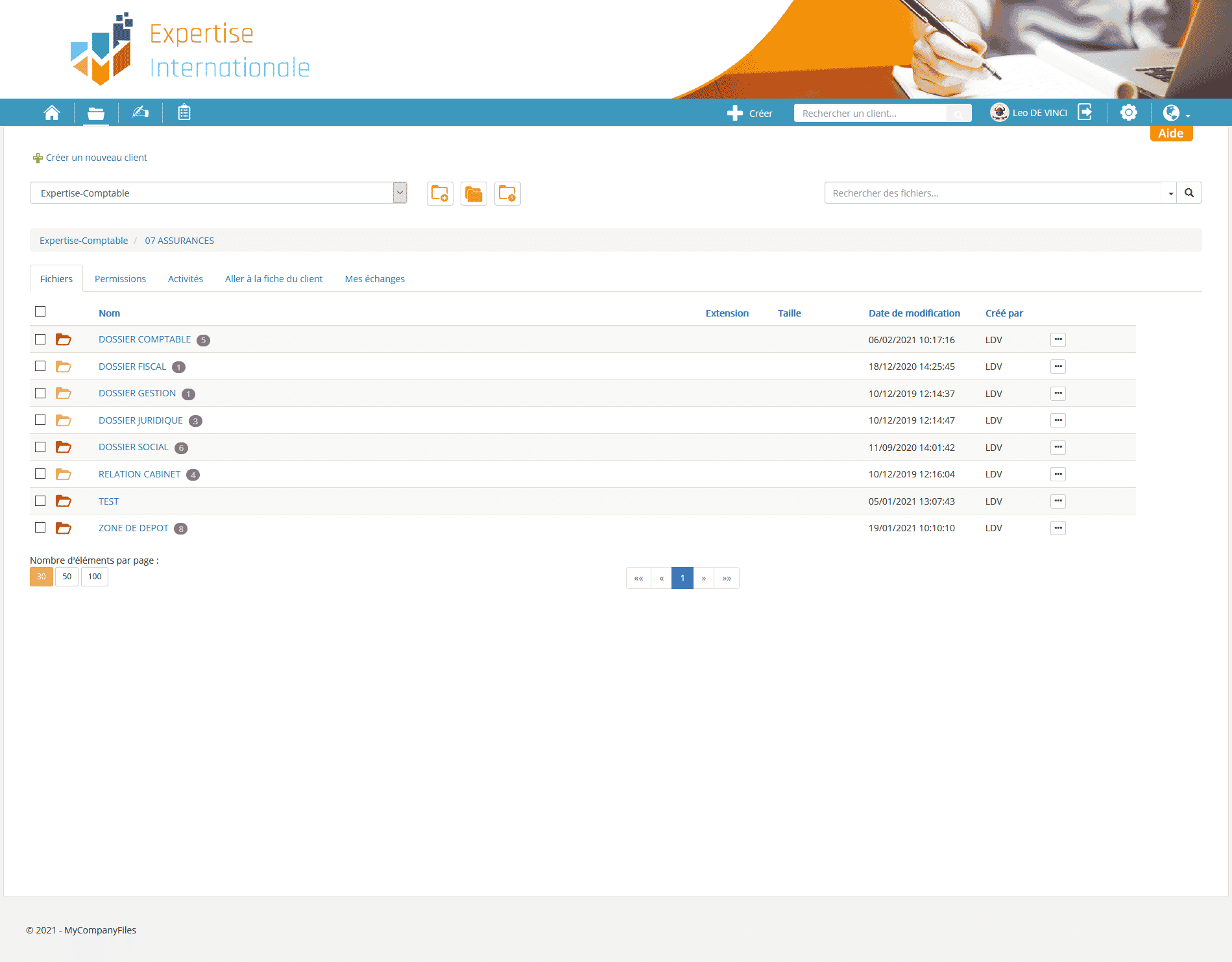Check the RELATION CABINET row checkbox
Screen dimensions: 1232x962
pyautogui.click(x=40, y=474)
